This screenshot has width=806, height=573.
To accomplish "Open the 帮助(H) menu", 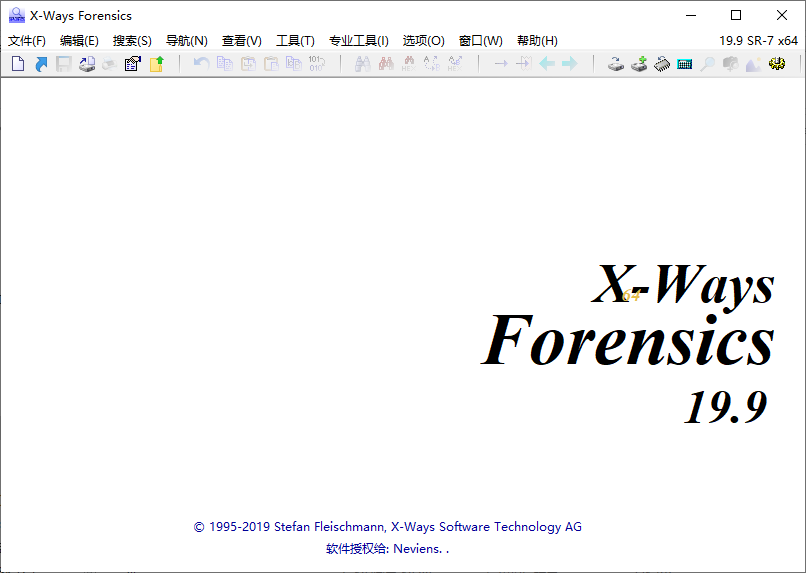I will 537,41.
